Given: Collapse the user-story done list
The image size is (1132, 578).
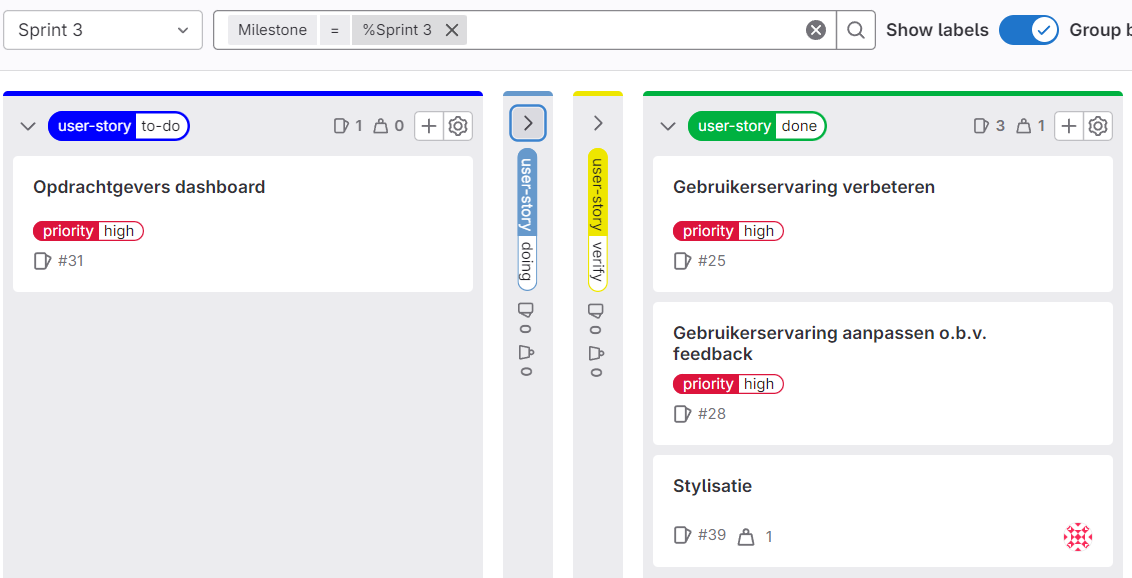Looking at the screenshot, I should coord(668,126).
